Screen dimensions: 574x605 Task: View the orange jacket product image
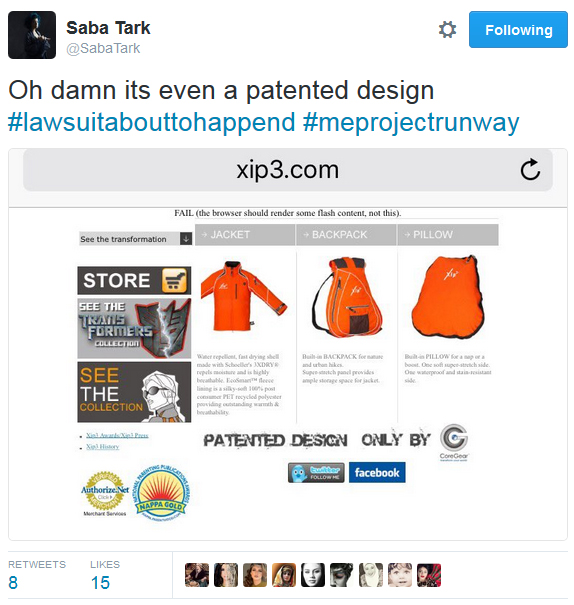pos(243,296)
